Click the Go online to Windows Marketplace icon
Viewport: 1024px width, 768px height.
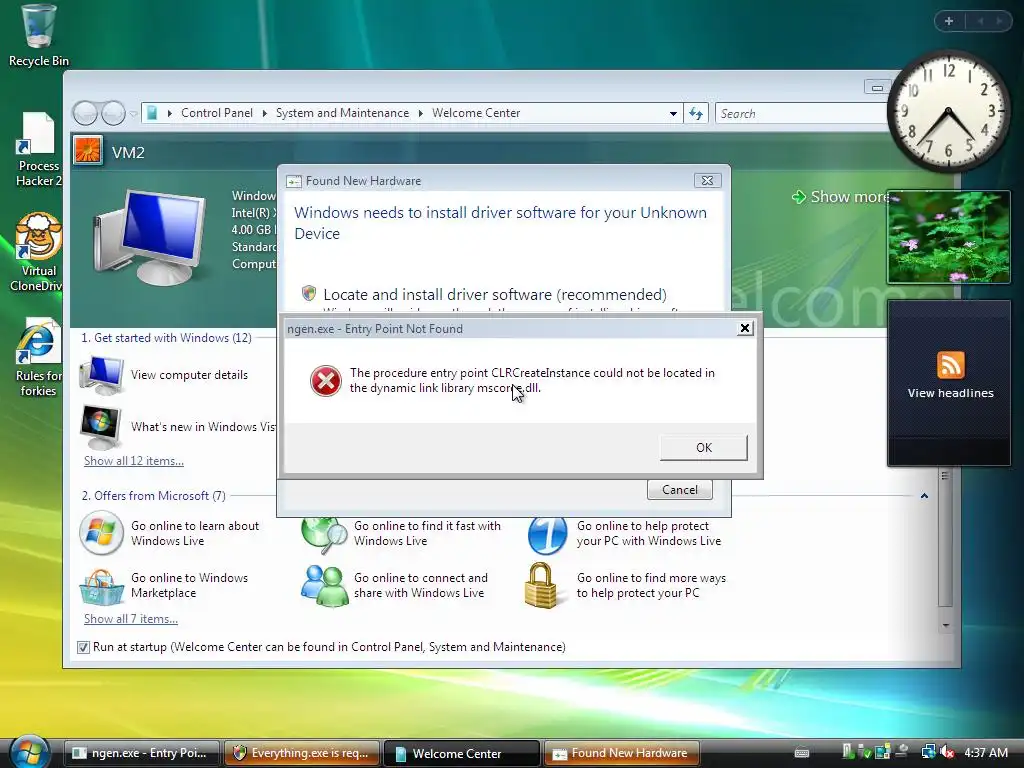[x=101, y=586]
